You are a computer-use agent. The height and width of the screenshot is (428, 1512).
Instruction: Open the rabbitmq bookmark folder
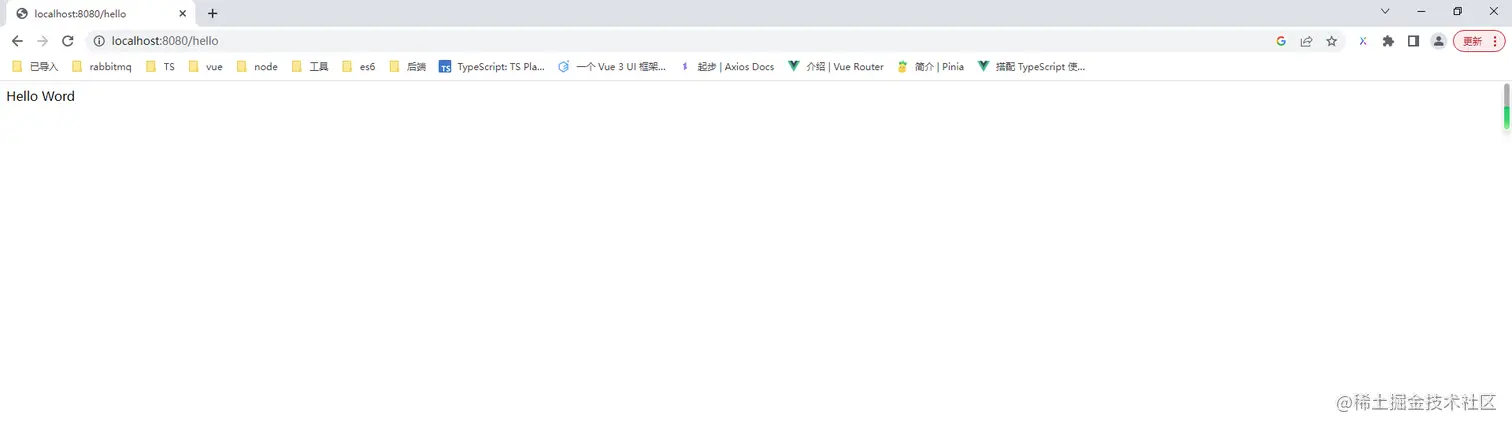pos(102,67)
